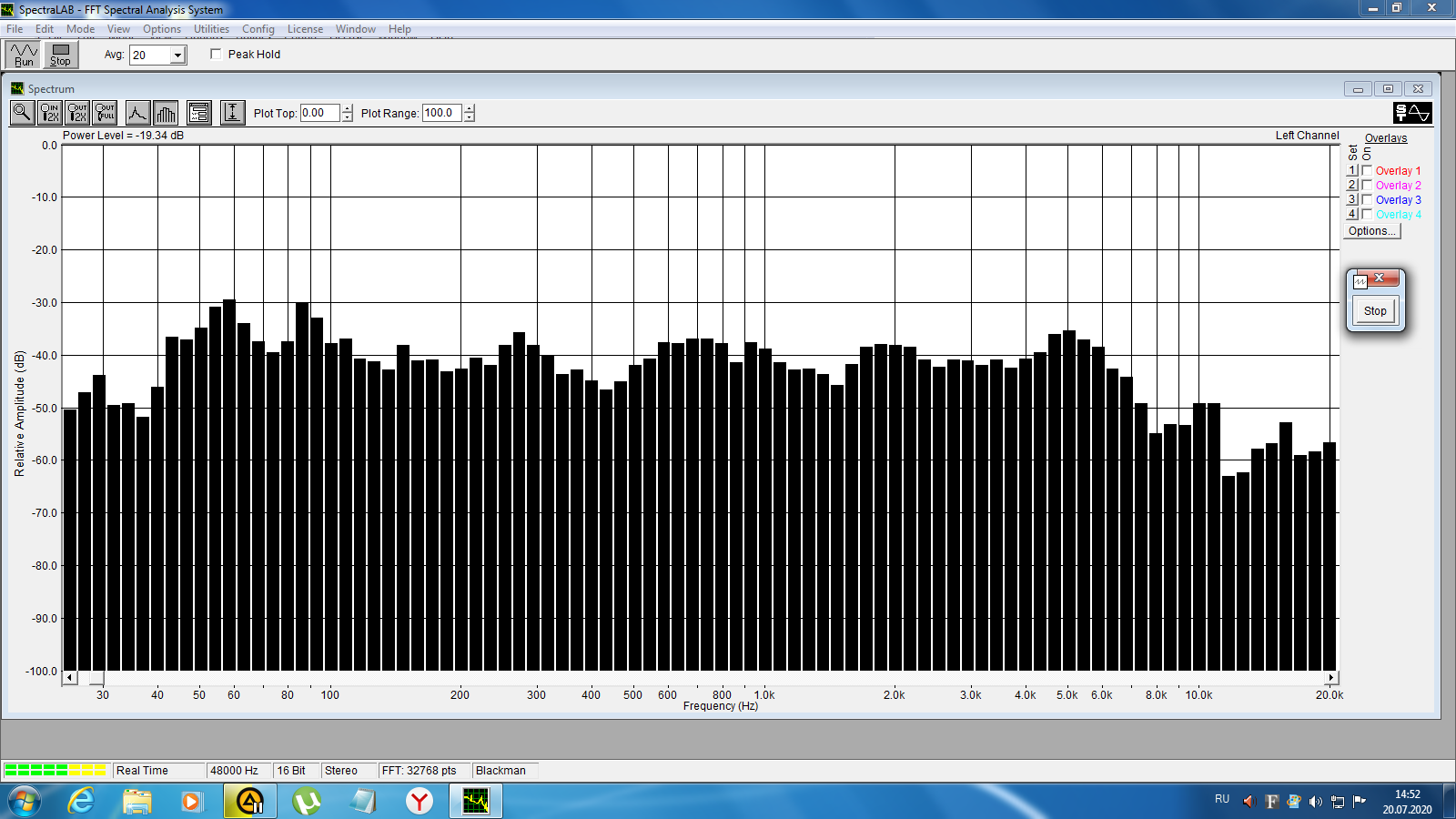Viewport: 1456px width, 819px height.
Task: Click the Zoom Out Full icon
Action: coord(106,113)
